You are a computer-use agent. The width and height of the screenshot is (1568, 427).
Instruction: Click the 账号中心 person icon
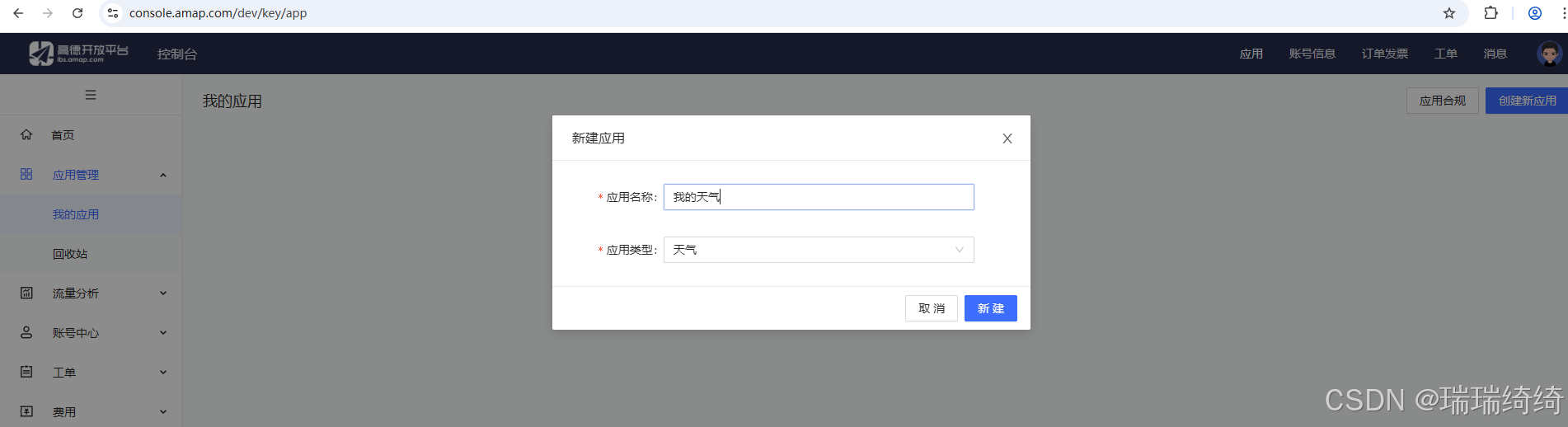tap(26, 332)
